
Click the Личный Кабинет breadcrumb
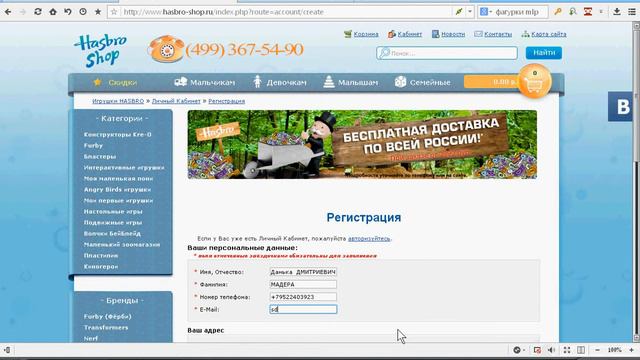(176, 101)
